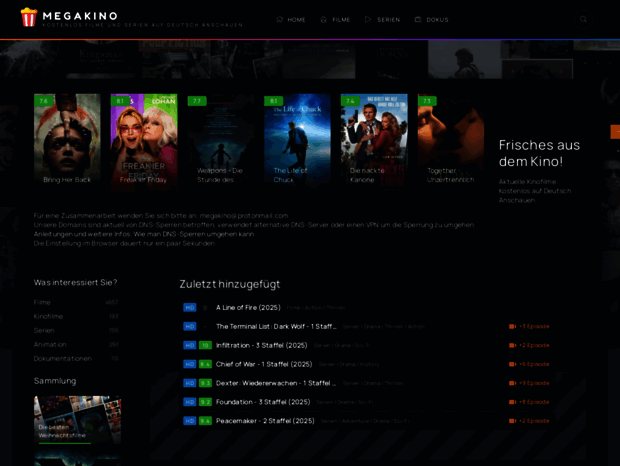Click the HD badge beside A Line of Fire
620x466 pixels.
tap(190, 307)
